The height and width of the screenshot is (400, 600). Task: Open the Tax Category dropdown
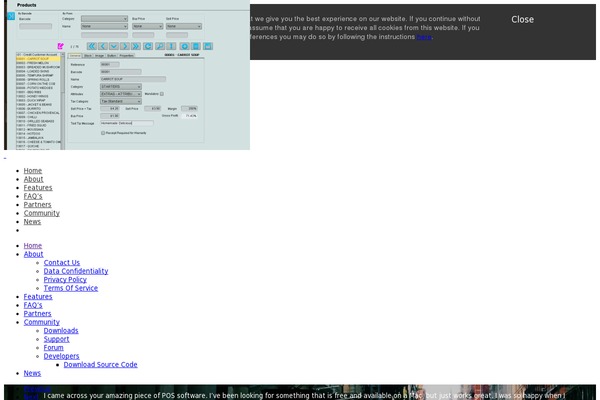coord(121,101)
